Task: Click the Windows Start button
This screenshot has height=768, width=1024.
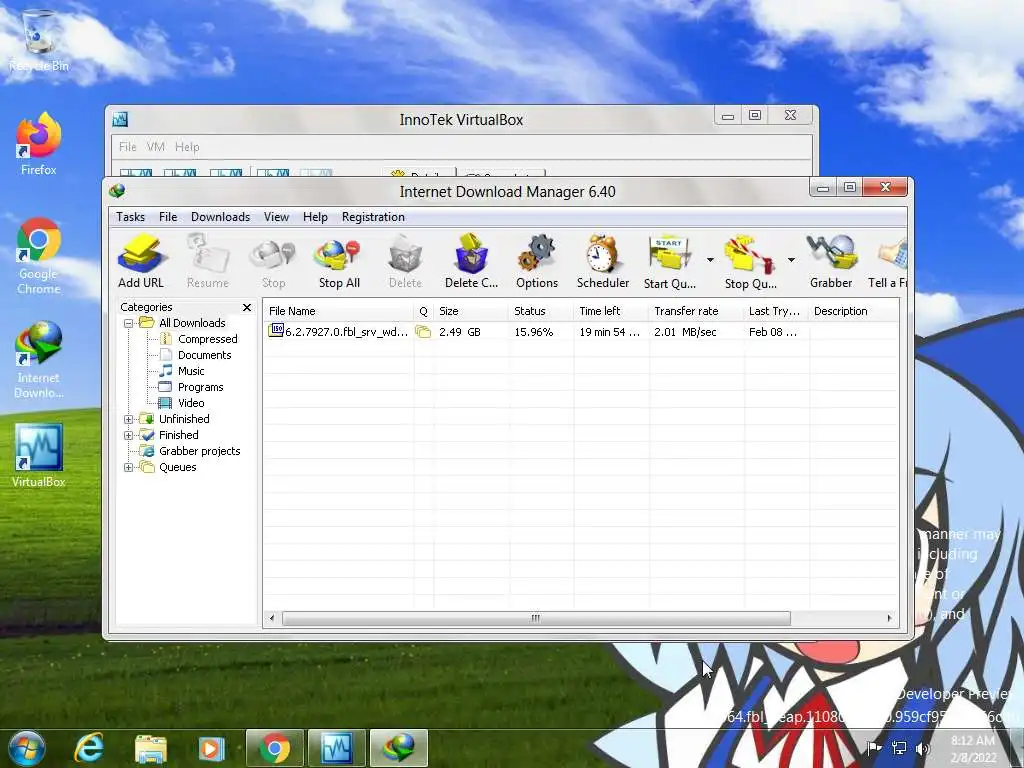Action: (x=26, y=748)
